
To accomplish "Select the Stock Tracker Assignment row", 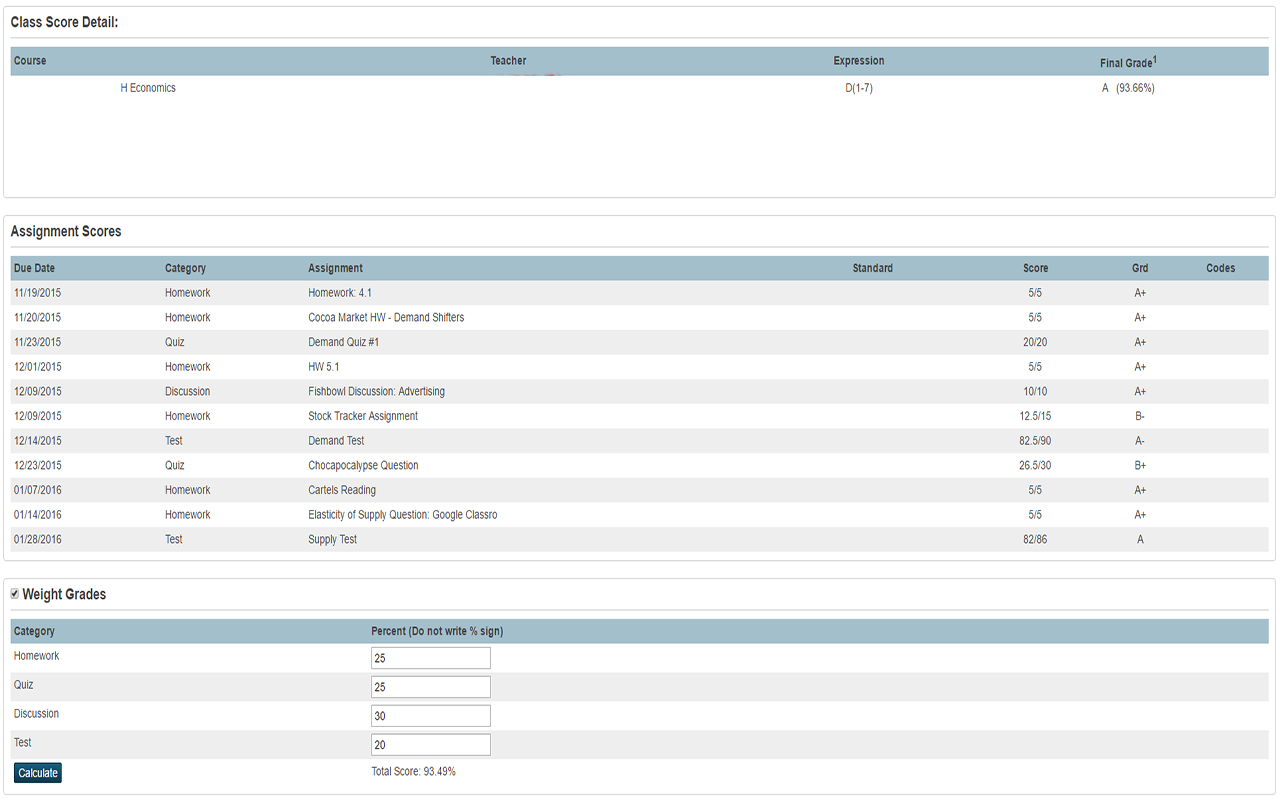I will click(640, 416).
